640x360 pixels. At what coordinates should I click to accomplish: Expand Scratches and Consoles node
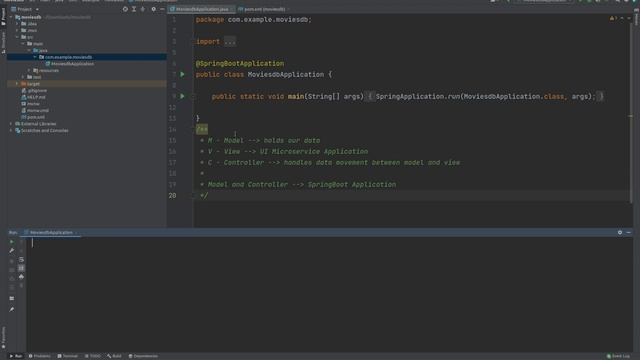coord(11,131)
